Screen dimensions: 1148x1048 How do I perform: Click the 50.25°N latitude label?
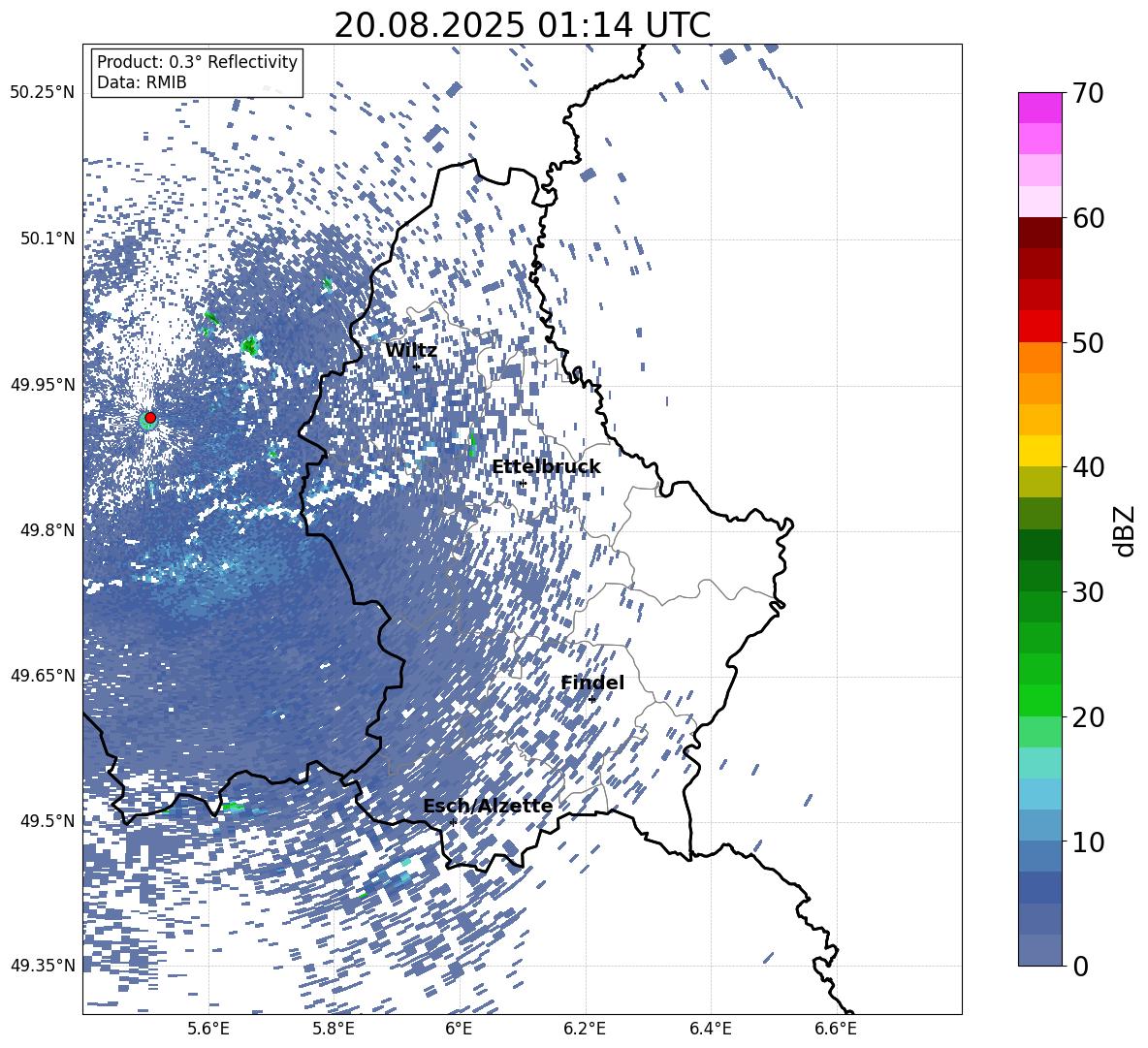click(43, 93)
